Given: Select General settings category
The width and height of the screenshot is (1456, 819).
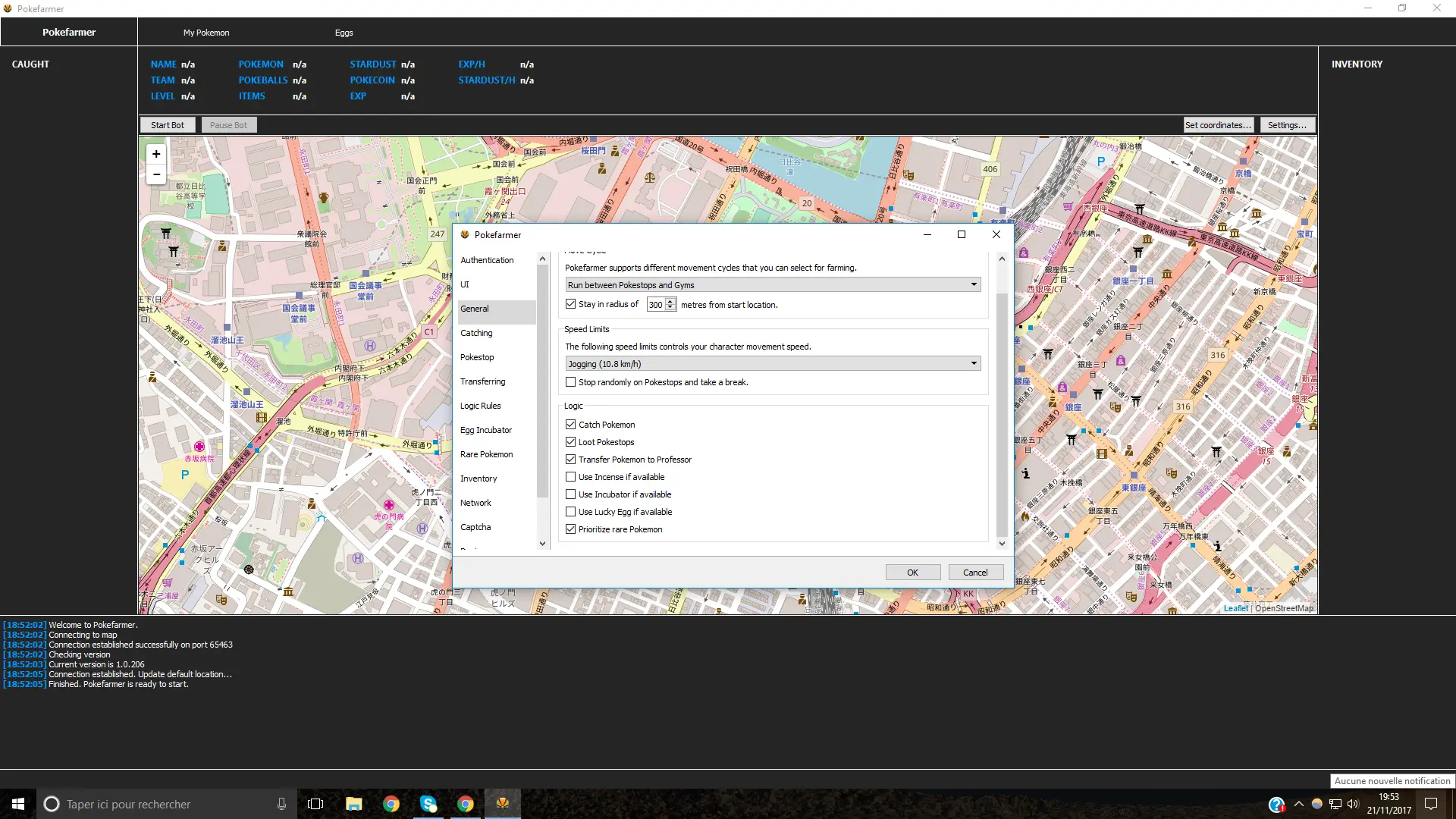Looking at the screenshot, I should tap(497, 309).
